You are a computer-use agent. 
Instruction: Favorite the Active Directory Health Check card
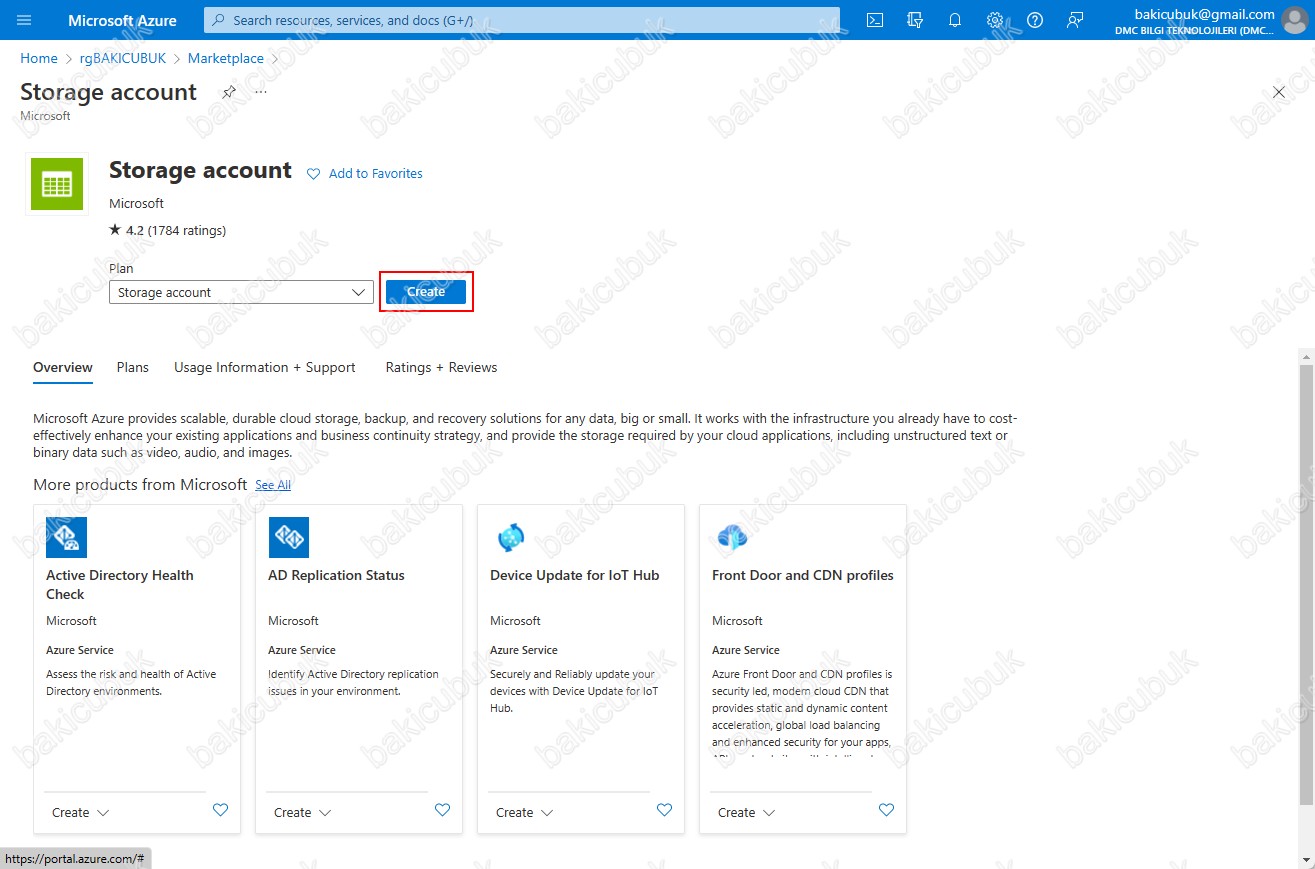pos(221,810)
